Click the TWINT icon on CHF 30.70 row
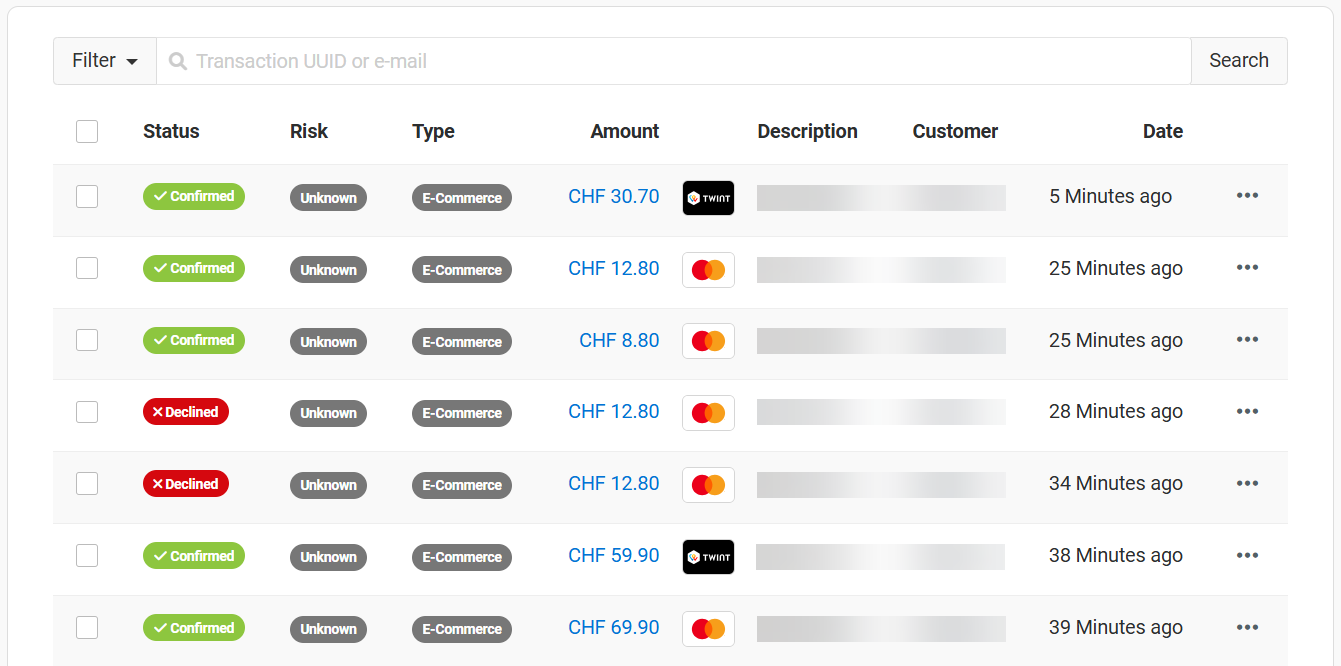The width and height of the screenshot is (1341, 666). [x=708, y=198]
